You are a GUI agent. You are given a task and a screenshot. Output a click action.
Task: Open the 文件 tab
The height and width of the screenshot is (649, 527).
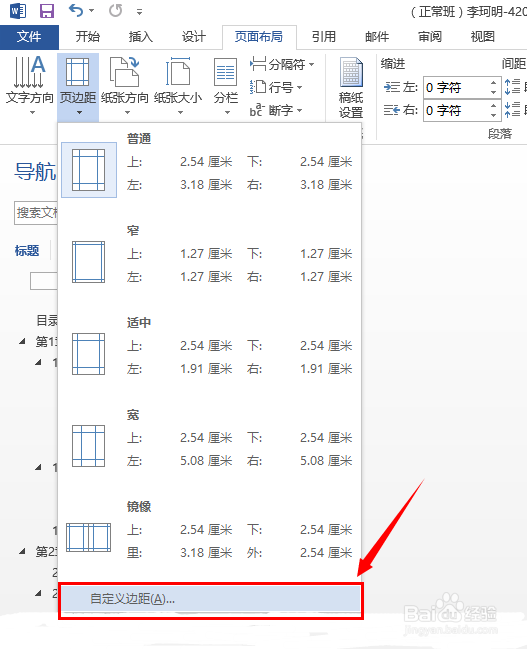tap(29, 37)
